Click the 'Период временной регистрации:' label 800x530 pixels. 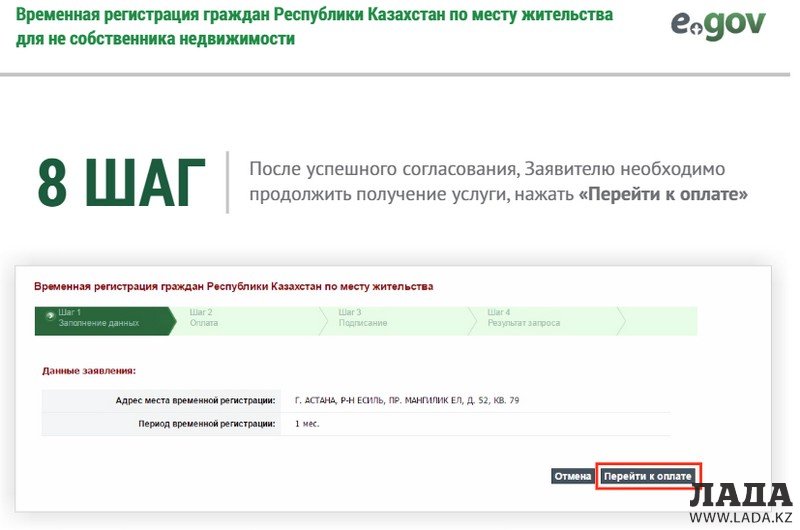point(206,424)
